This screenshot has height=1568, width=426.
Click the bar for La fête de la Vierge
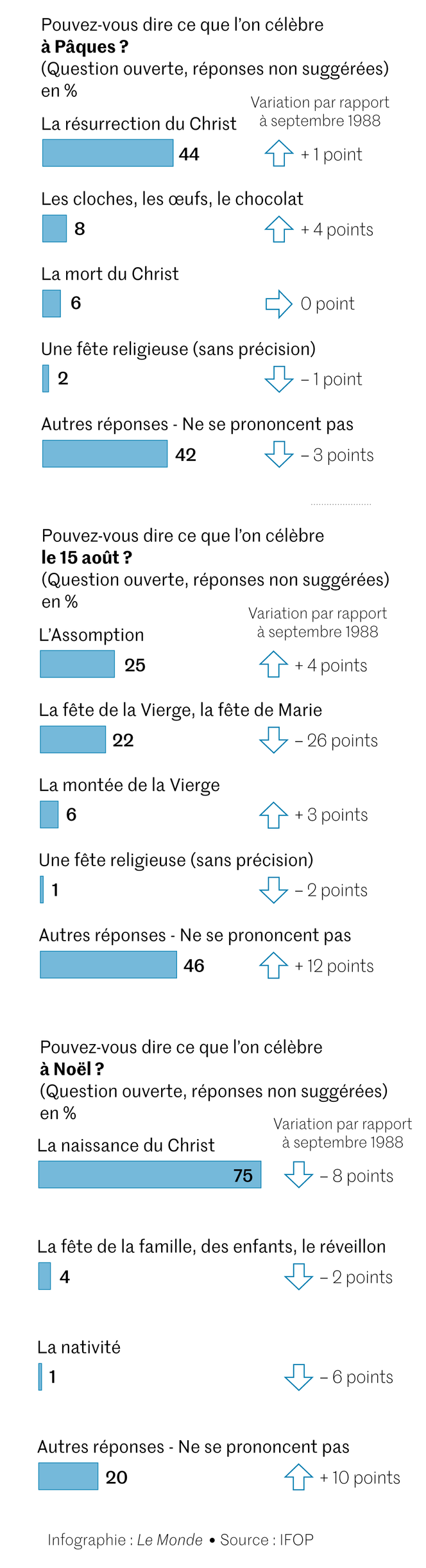73,739
